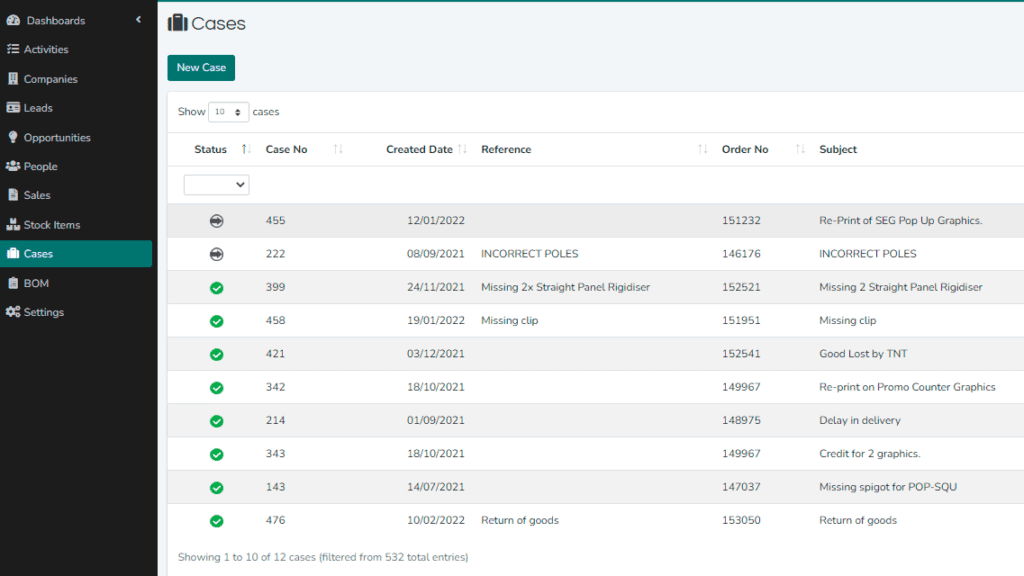The width and height of the screenshot is (1024, 576).
Task: Click the New Case button
Action: pyautogui.click(x=201, y=67)
